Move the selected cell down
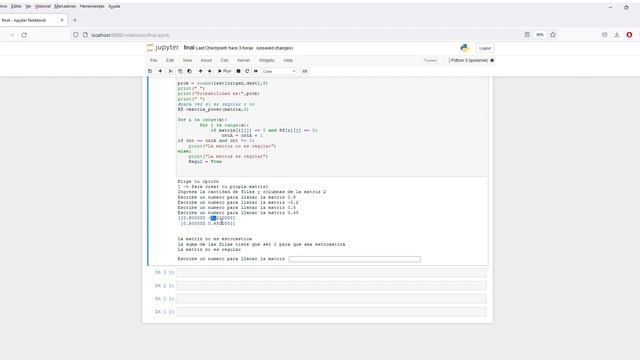 coord(209,71)
